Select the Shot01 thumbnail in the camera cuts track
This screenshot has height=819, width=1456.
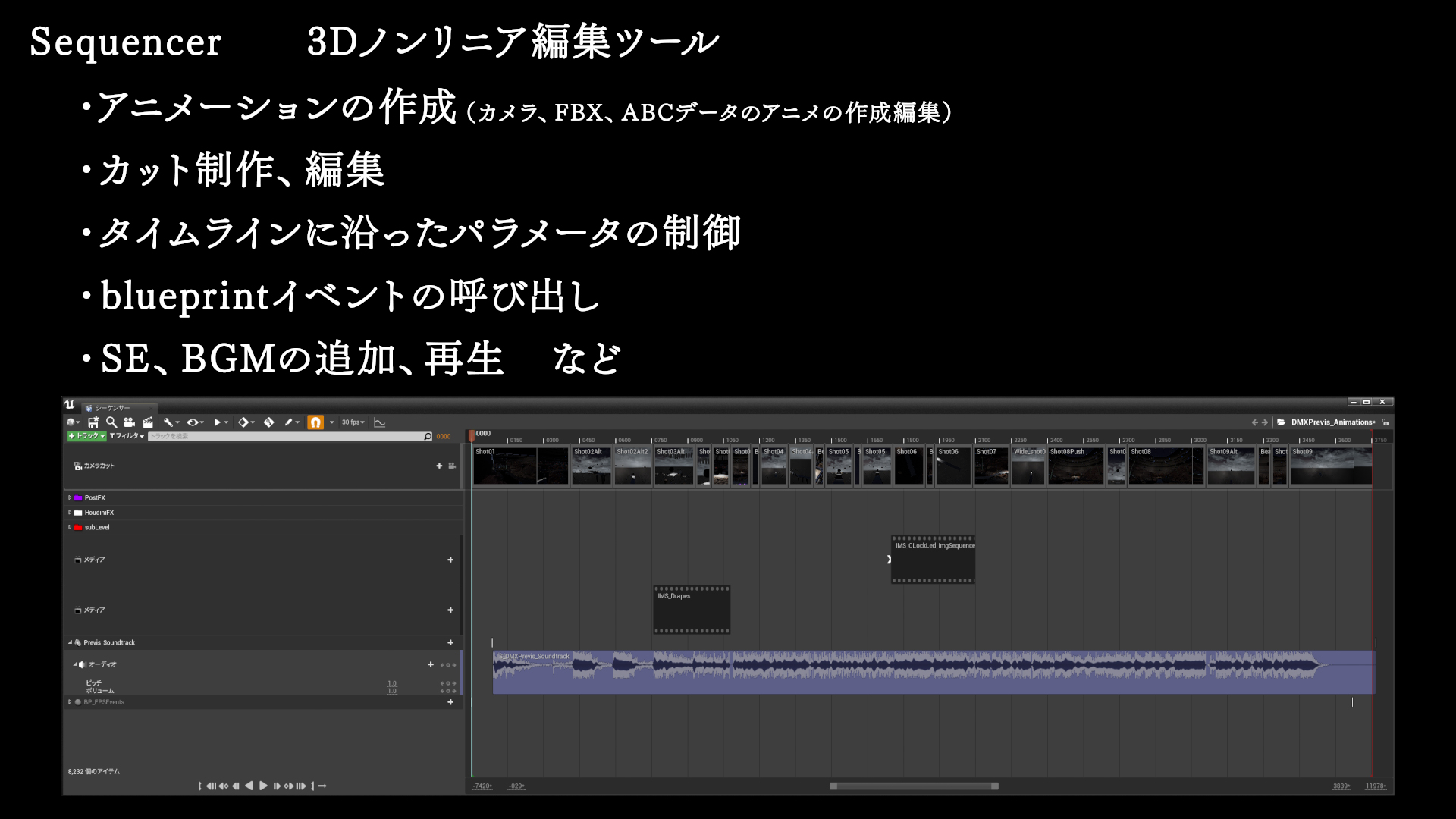point(521,466)
